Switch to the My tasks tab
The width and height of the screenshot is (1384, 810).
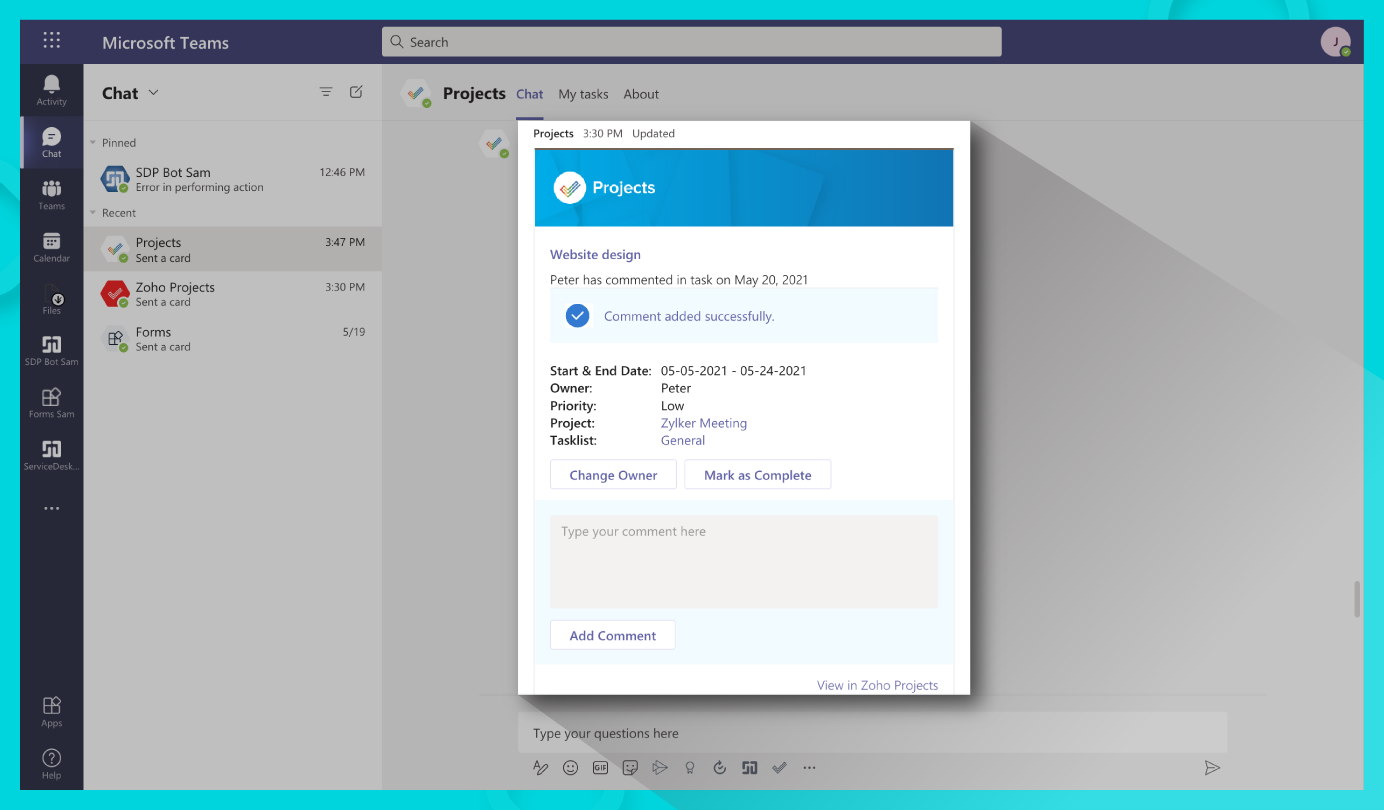coord(583,94)
